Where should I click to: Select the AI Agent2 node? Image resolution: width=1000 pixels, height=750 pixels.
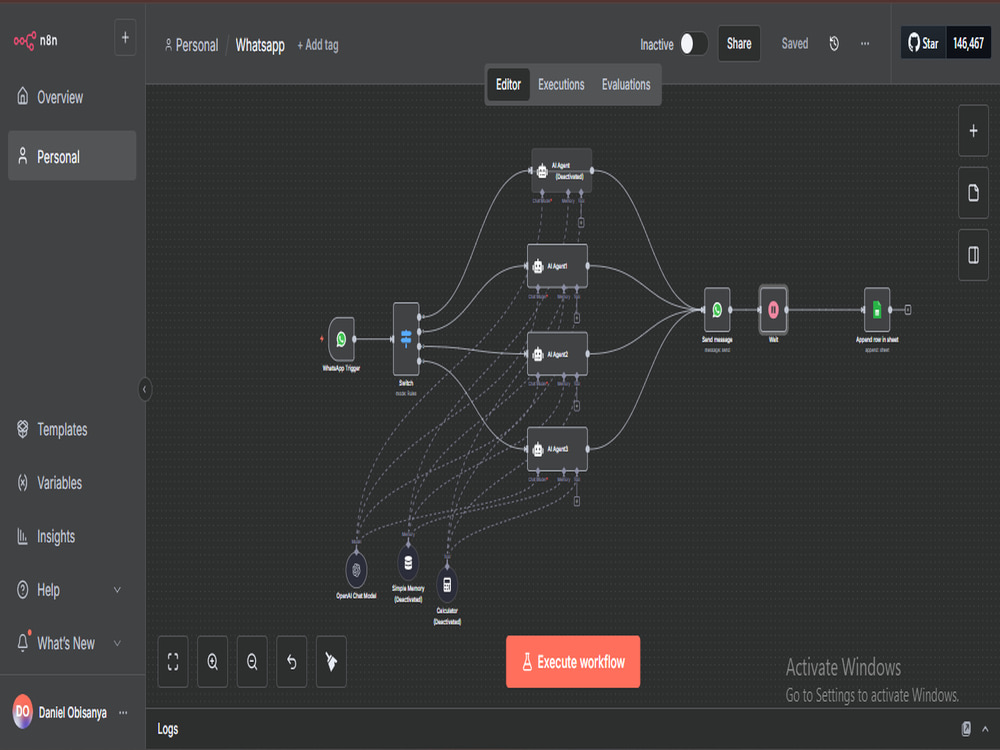pos(557,354)
